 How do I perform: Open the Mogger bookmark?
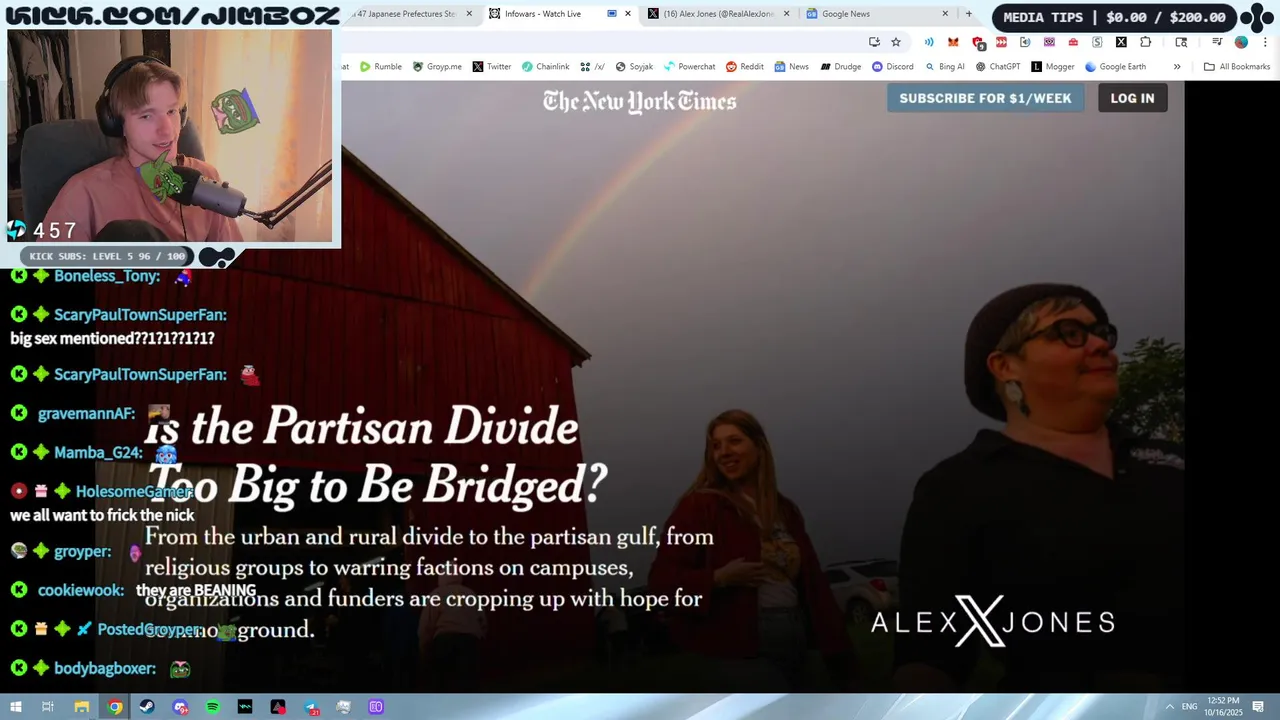tap(1053, 67)
